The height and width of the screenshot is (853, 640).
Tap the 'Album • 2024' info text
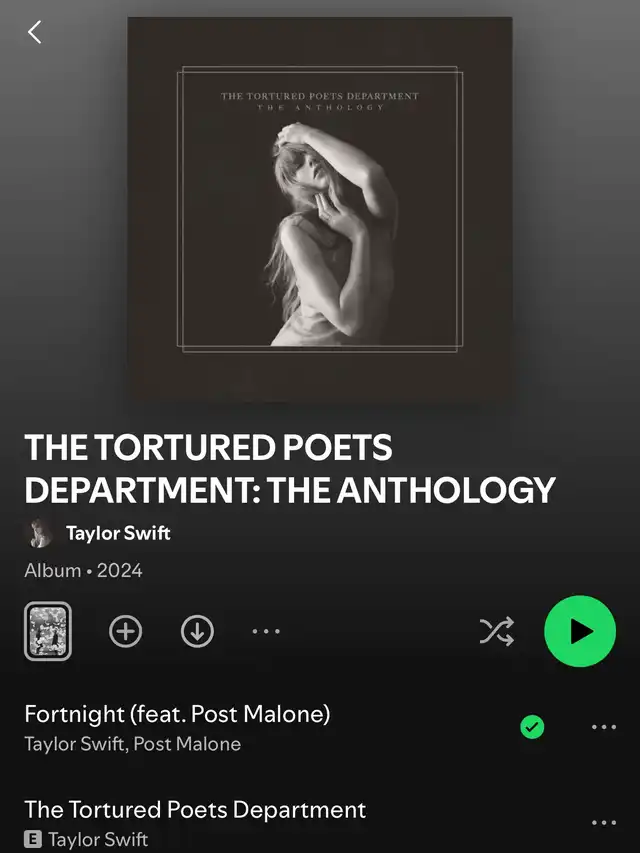(83, 570)
